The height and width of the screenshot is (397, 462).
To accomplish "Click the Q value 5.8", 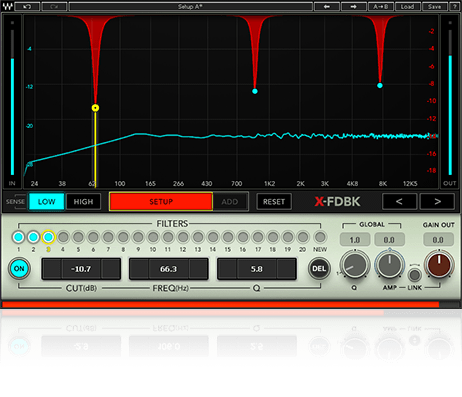I will (257, 269).
